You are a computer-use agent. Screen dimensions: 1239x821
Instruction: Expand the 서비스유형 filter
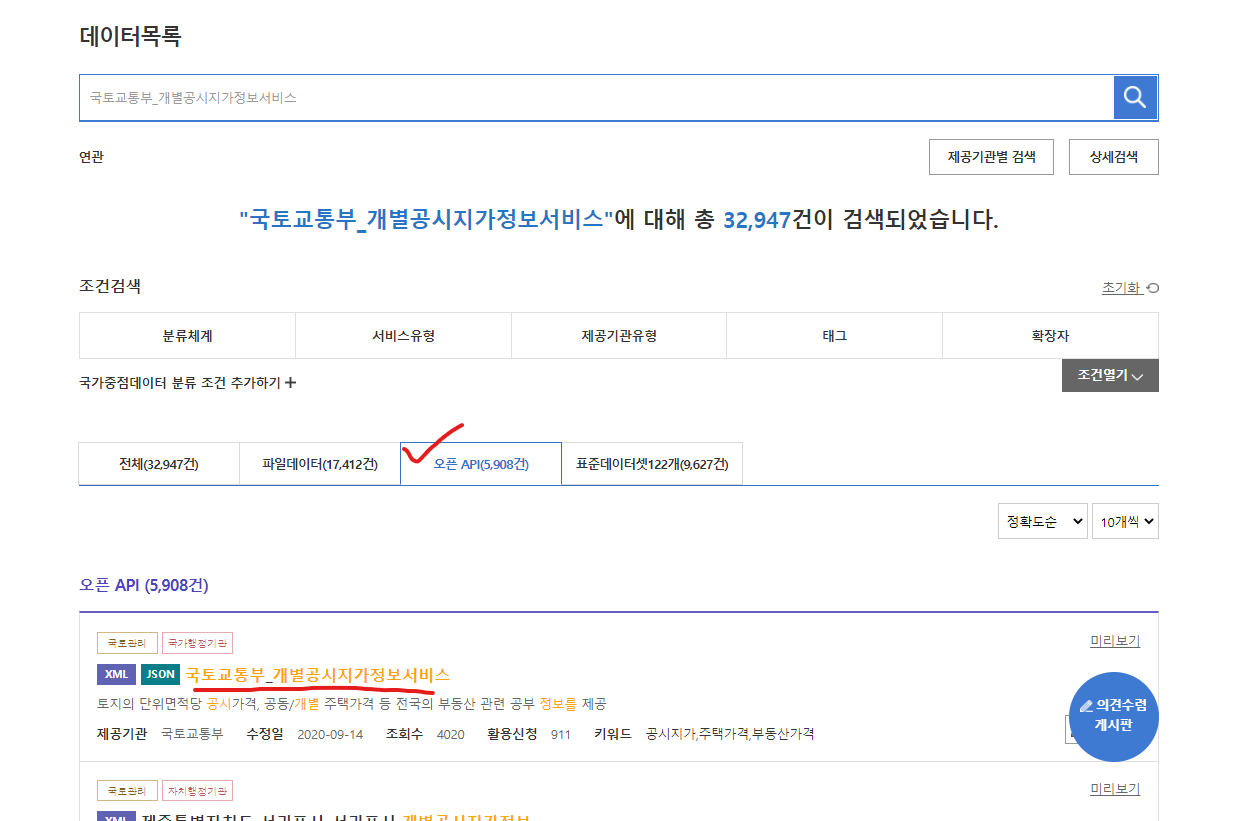tap(403, 336)
